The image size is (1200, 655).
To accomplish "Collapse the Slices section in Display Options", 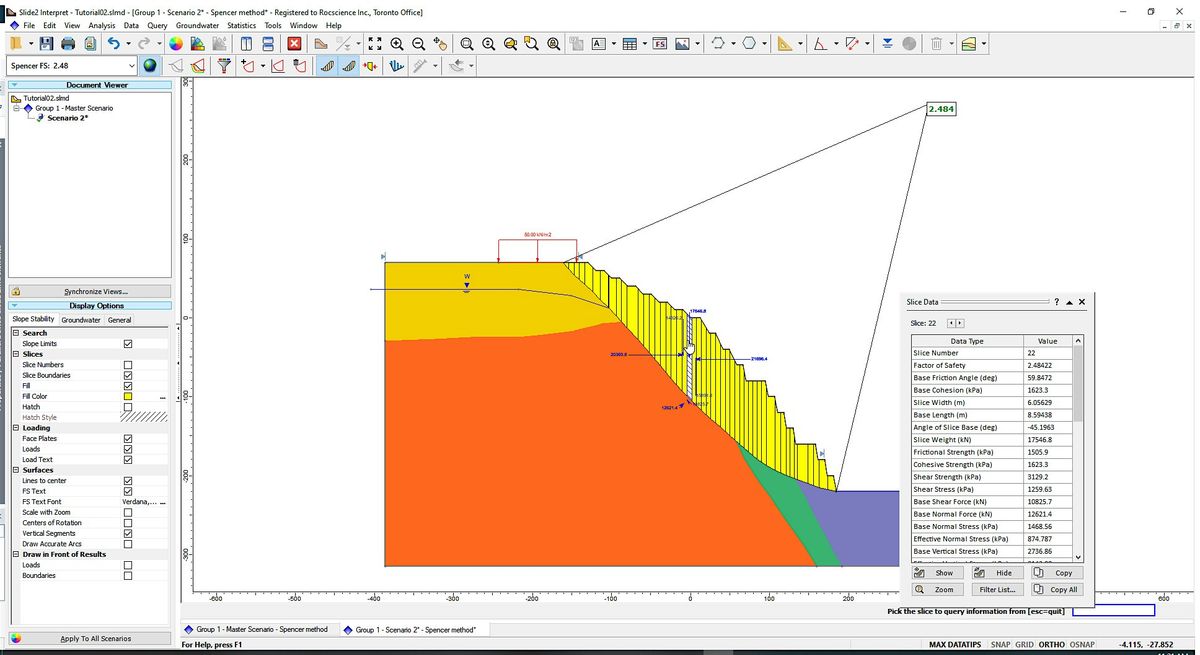I will pyautogui.click(x=16, y=354).
